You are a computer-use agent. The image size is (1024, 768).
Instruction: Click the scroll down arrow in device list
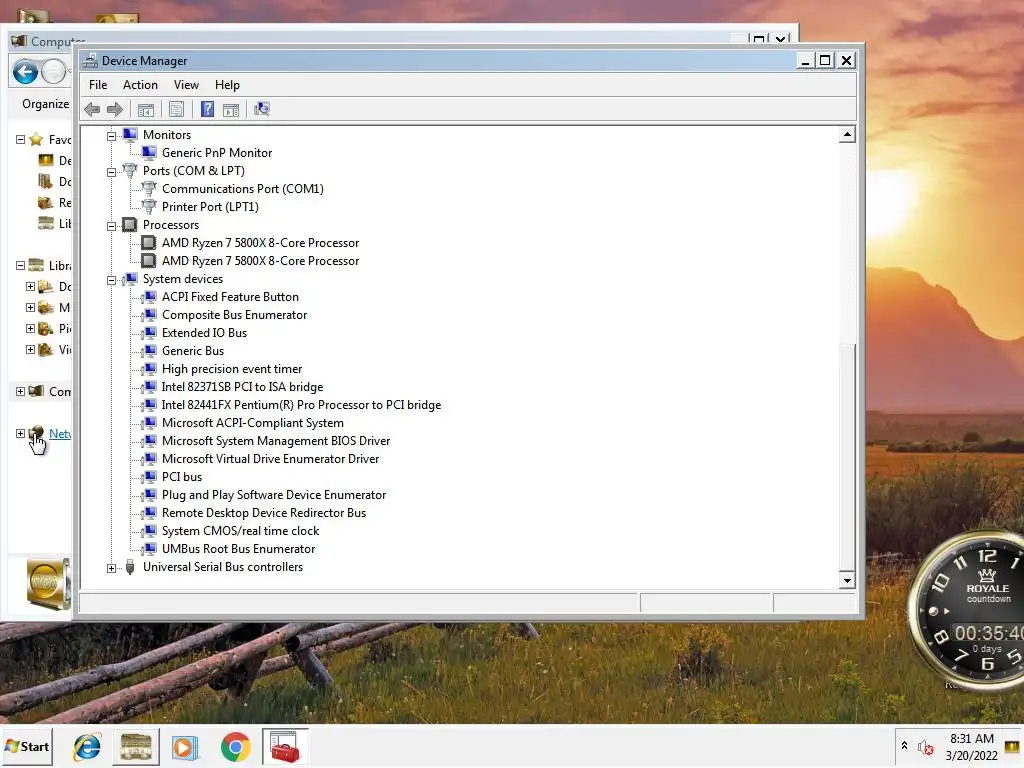(x=847, y=580)
